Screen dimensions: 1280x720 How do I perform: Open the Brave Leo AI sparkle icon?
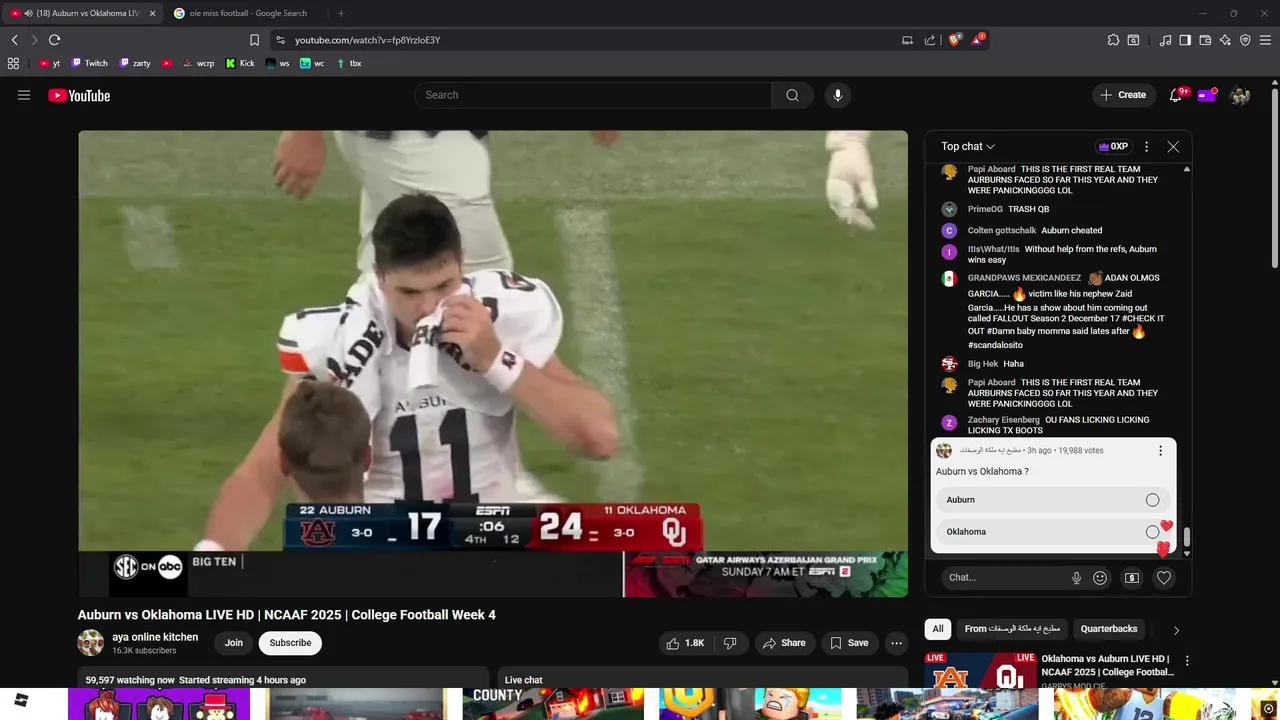click(1225, 40)
